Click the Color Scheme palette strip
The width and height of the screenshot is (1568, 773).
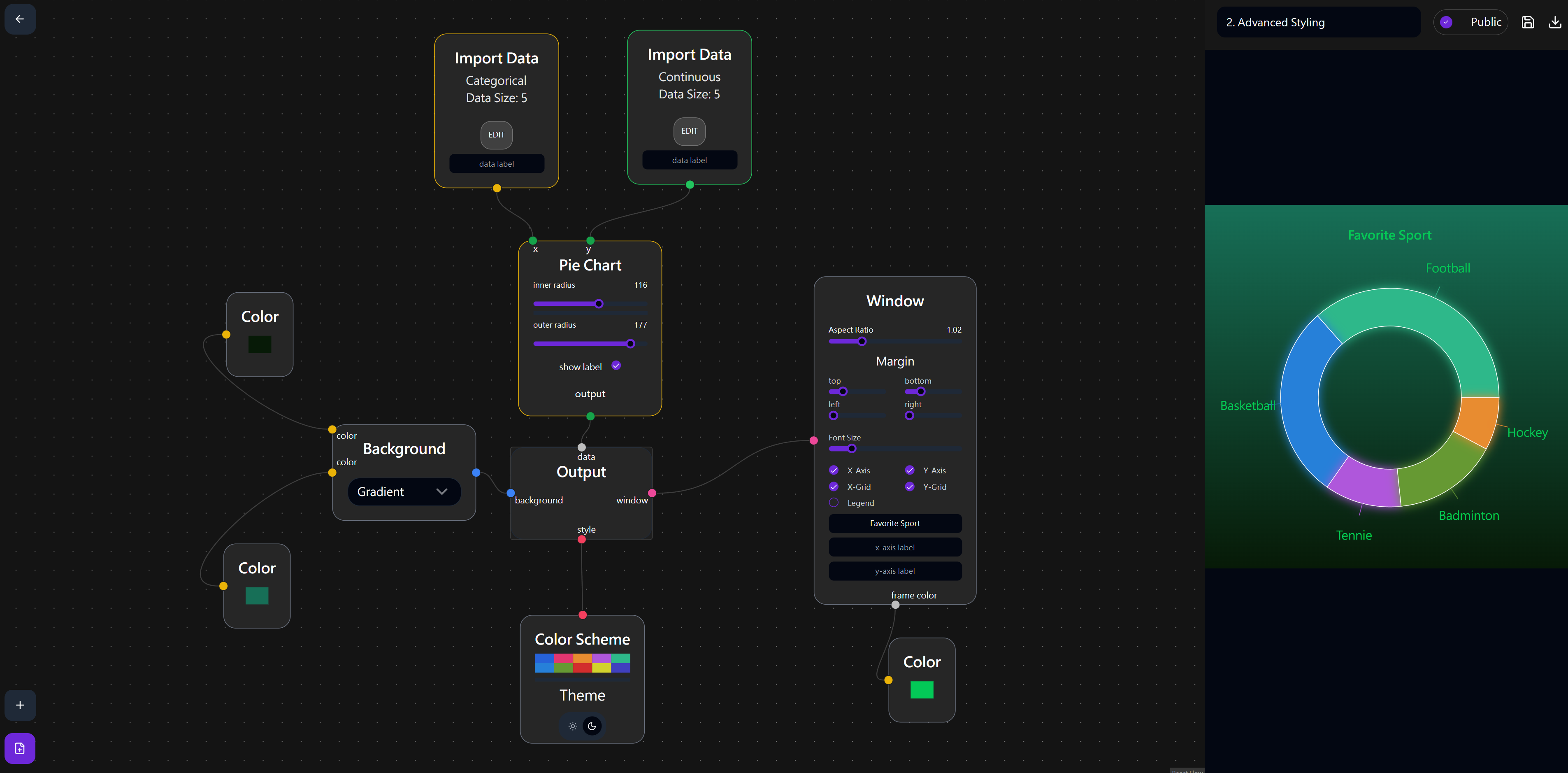point(582,663)
